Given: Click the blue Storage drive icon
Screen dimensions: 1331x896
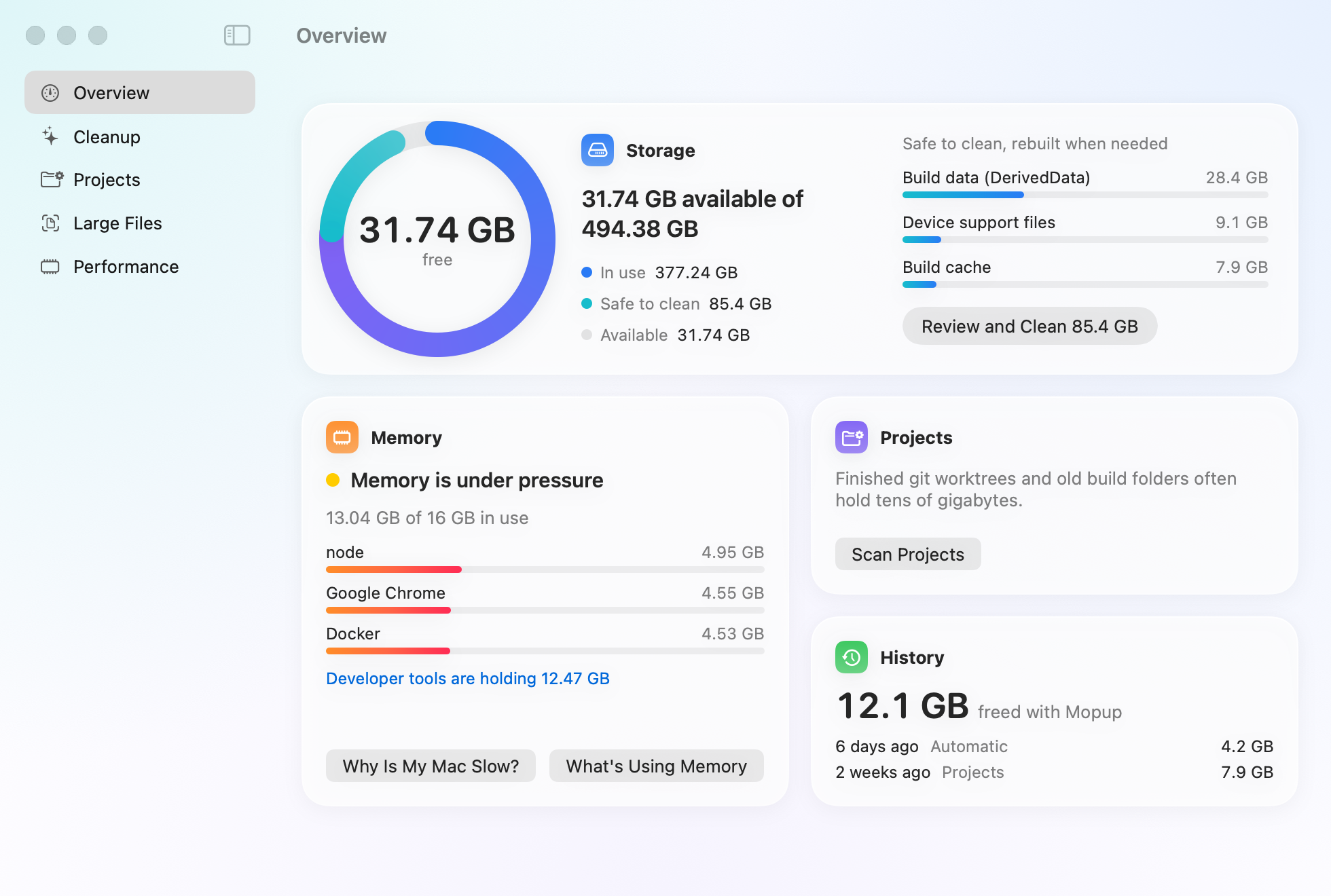Looking at the screenshot, I should [x=598, y=150].
